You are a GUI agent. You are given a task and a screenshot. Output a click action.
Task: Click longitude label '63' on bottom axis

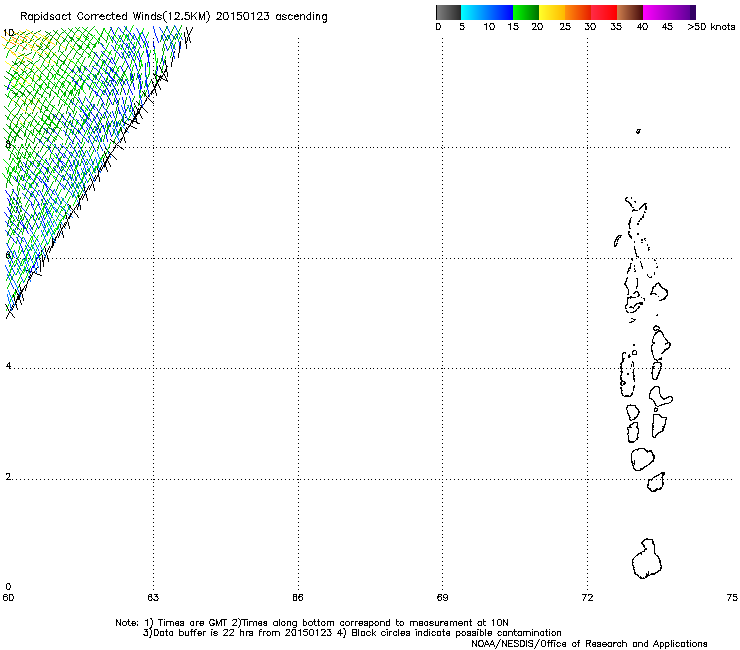[x=153, y=598]
